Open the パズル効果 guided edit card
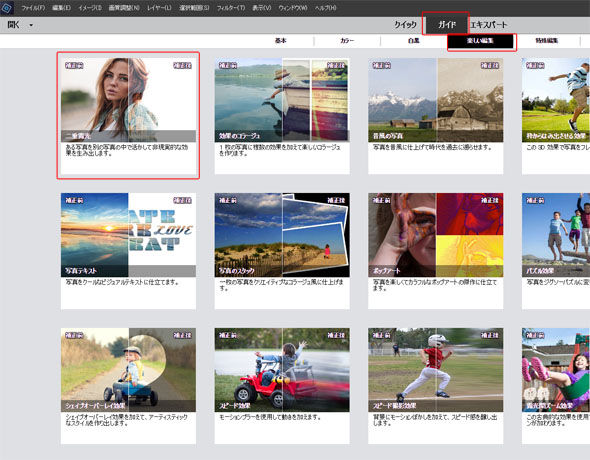This screenshot has height=460, width=590. [556, 251]
